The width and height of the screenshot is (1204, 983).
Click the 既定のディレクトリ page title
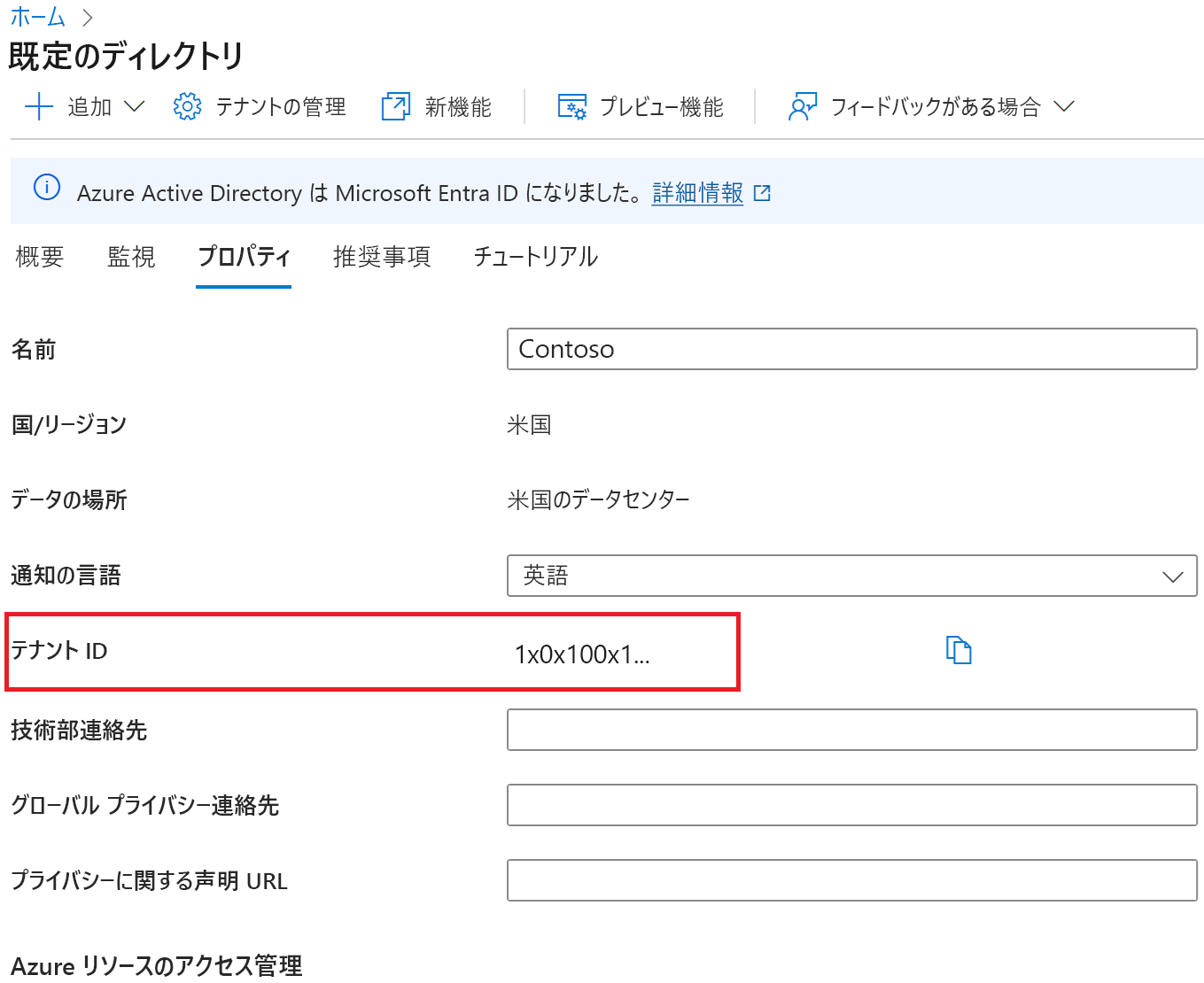pos(126,56)
